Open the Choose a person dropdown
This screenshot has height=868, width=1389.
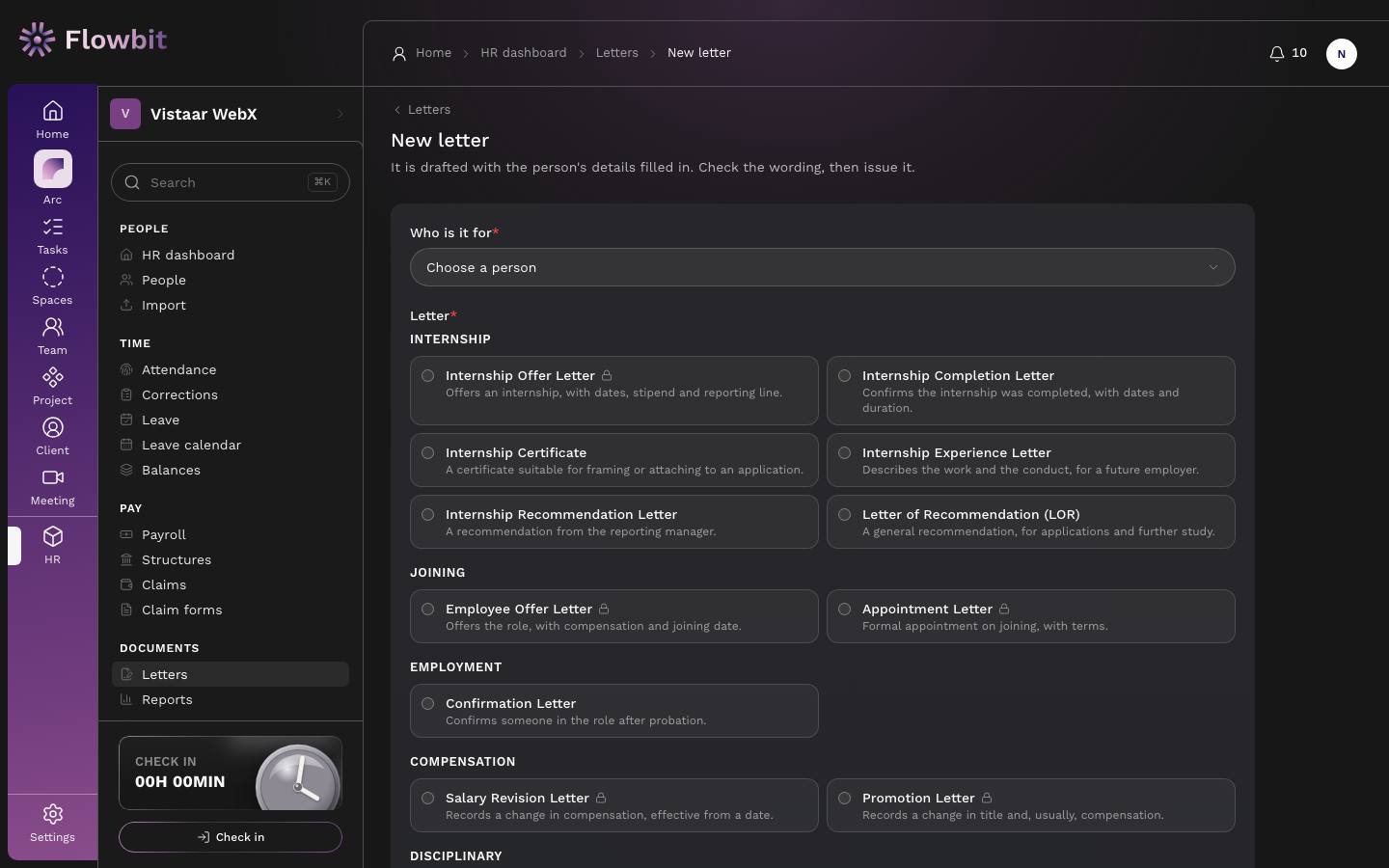click(x=823, y=267)
